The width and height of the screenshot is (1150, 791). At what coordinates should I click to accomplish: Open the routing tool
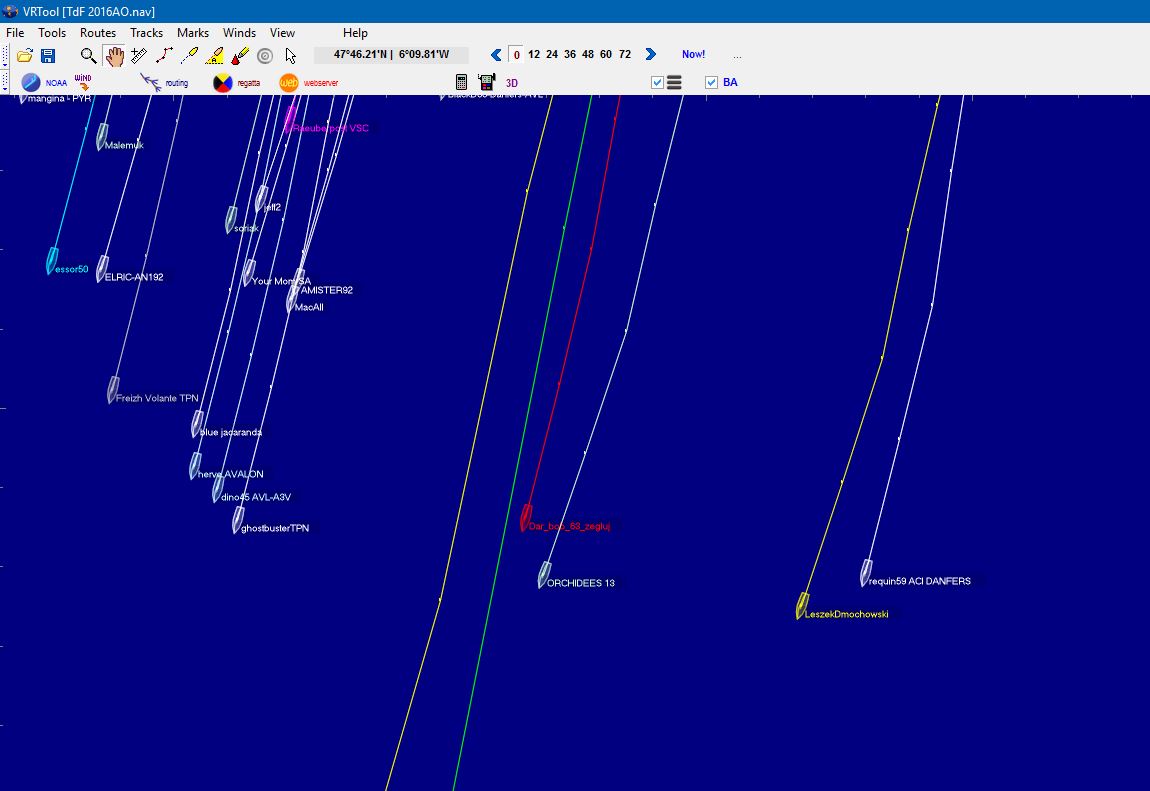164,83
